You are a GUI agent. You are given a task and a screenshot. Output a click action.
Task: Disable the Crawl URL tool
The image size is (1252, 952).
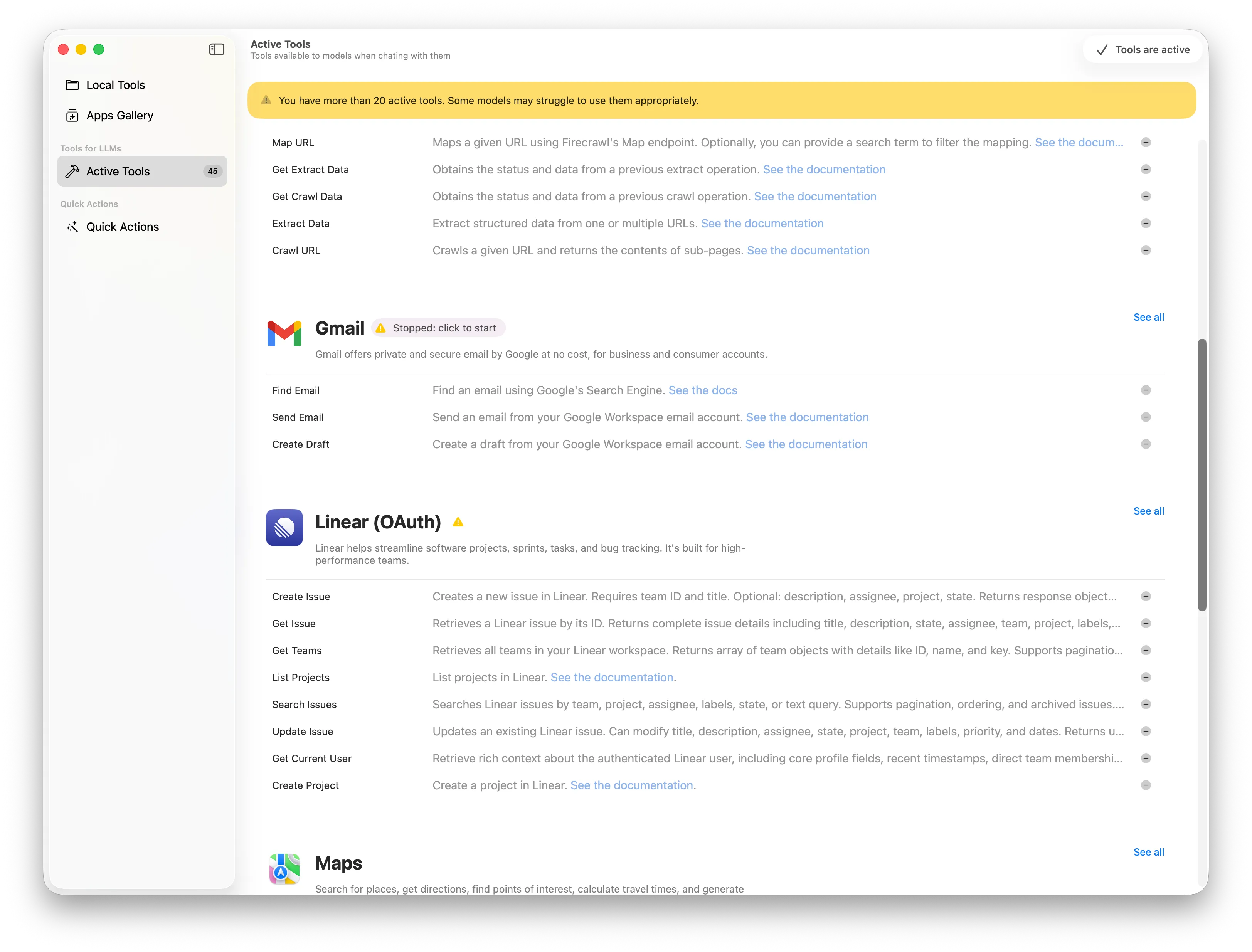[x=1146, y=250]
